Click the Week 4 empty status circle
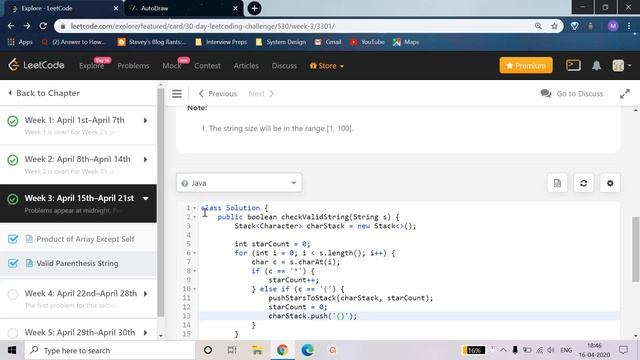Image resolution: width=640 pixels, height=360 pixels. [13, 294]
